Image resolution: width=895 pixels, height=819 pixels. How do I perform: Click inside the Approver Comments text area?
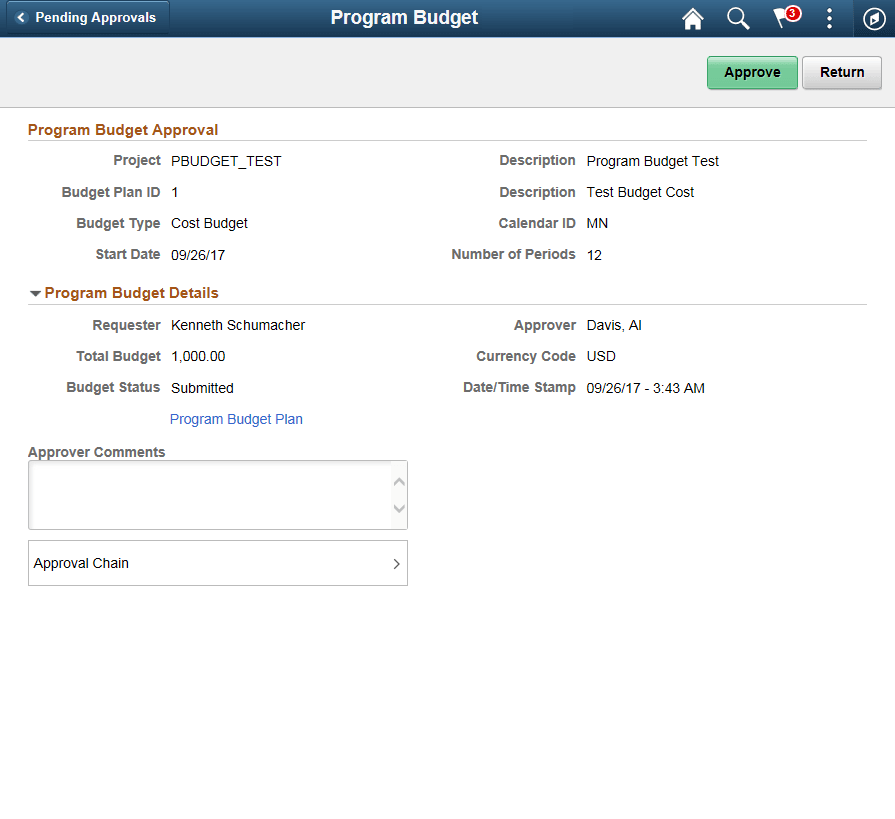pos(200,495)
